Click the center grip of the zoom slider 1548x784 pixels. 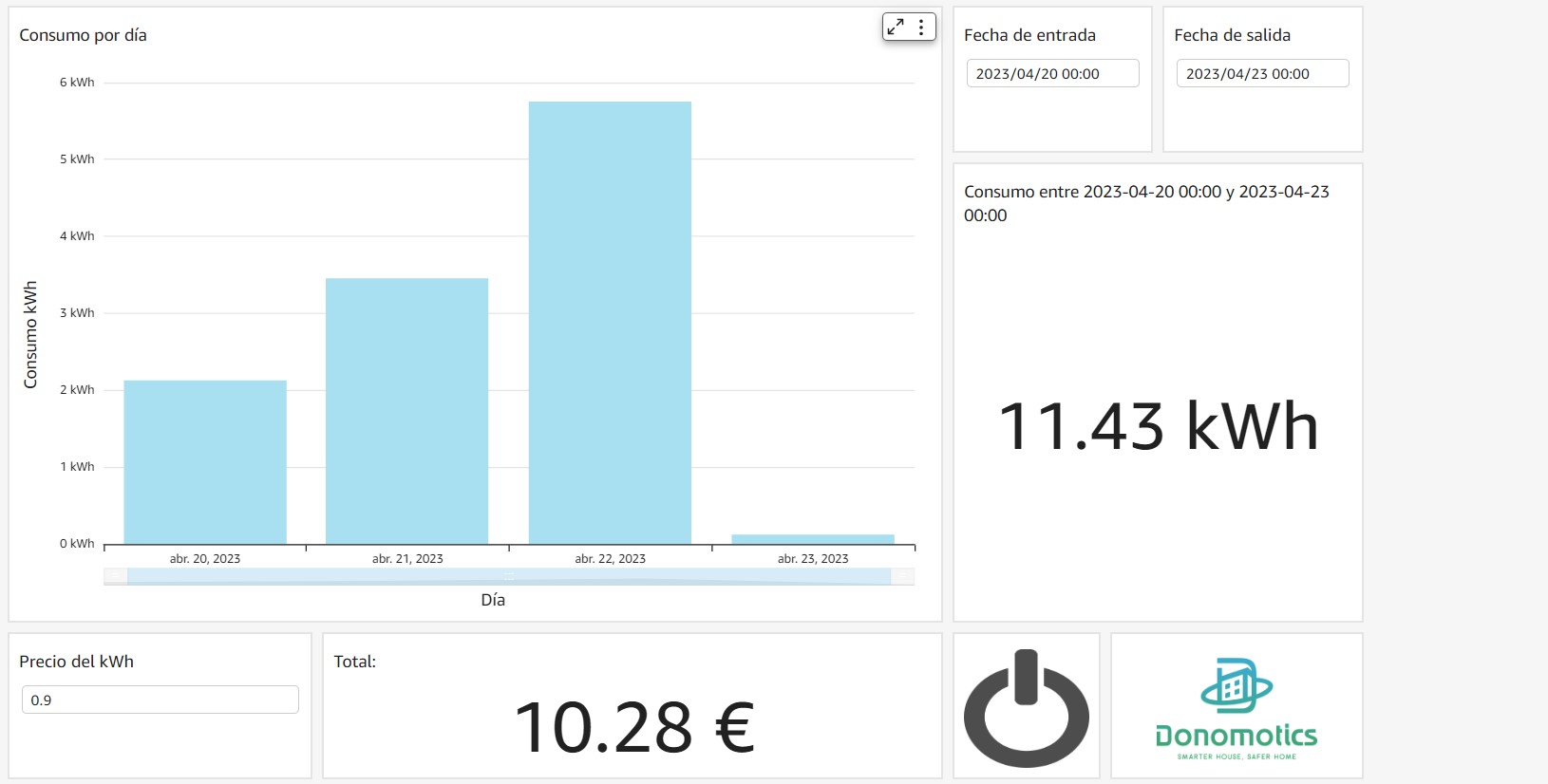pos(509,576)
